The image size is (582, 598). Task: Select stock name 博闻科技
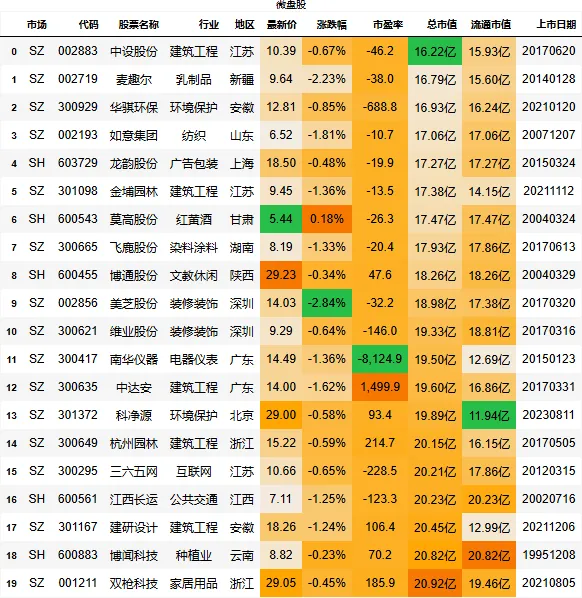tap(134, 556)
